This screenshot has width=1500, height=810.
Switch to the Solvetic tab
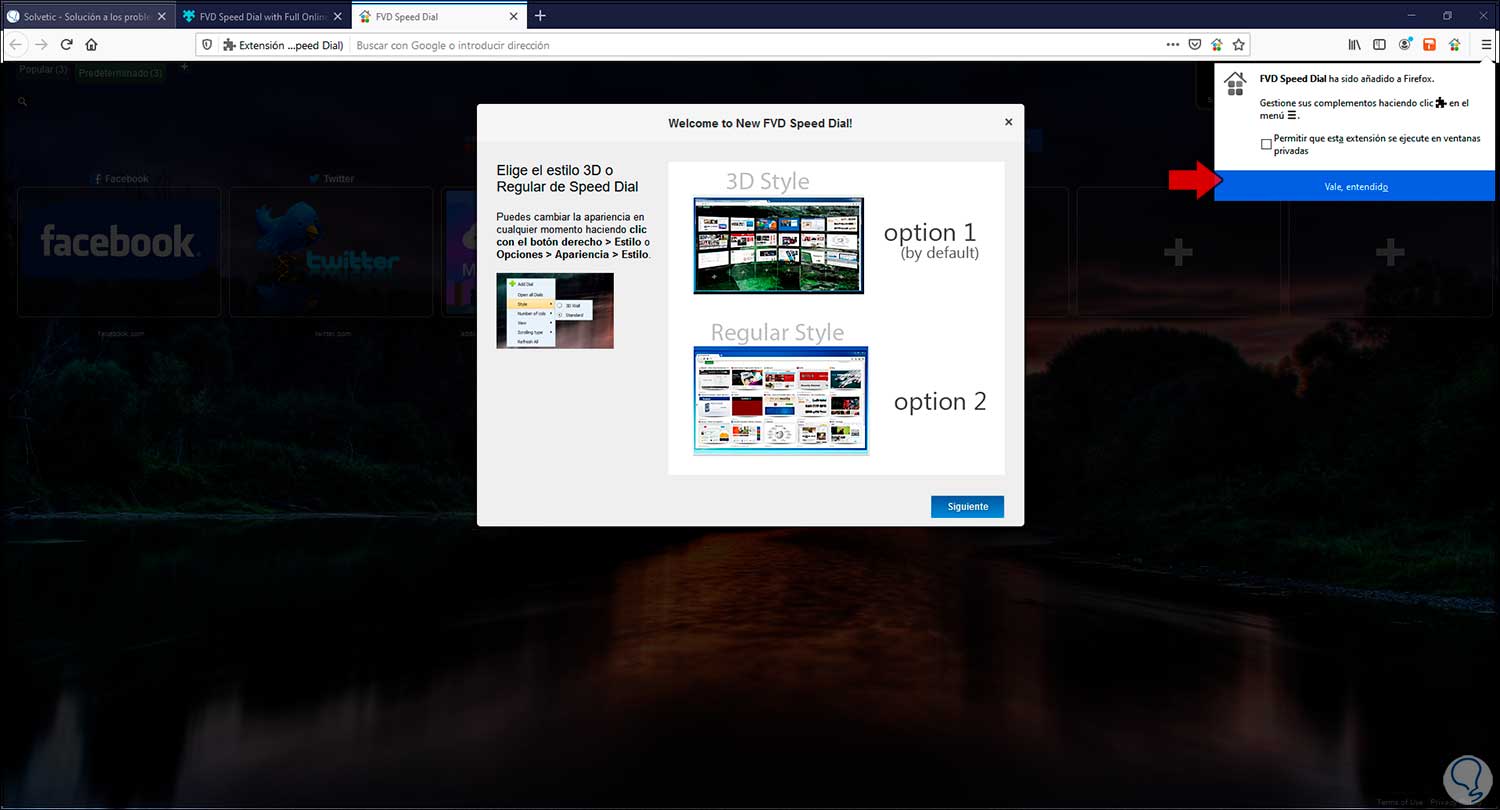click(87, 17)
